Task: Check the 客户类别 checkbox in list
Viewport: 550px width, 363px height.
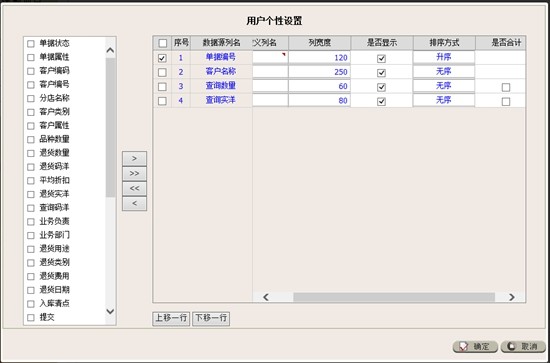Action: tap(31, 112)
